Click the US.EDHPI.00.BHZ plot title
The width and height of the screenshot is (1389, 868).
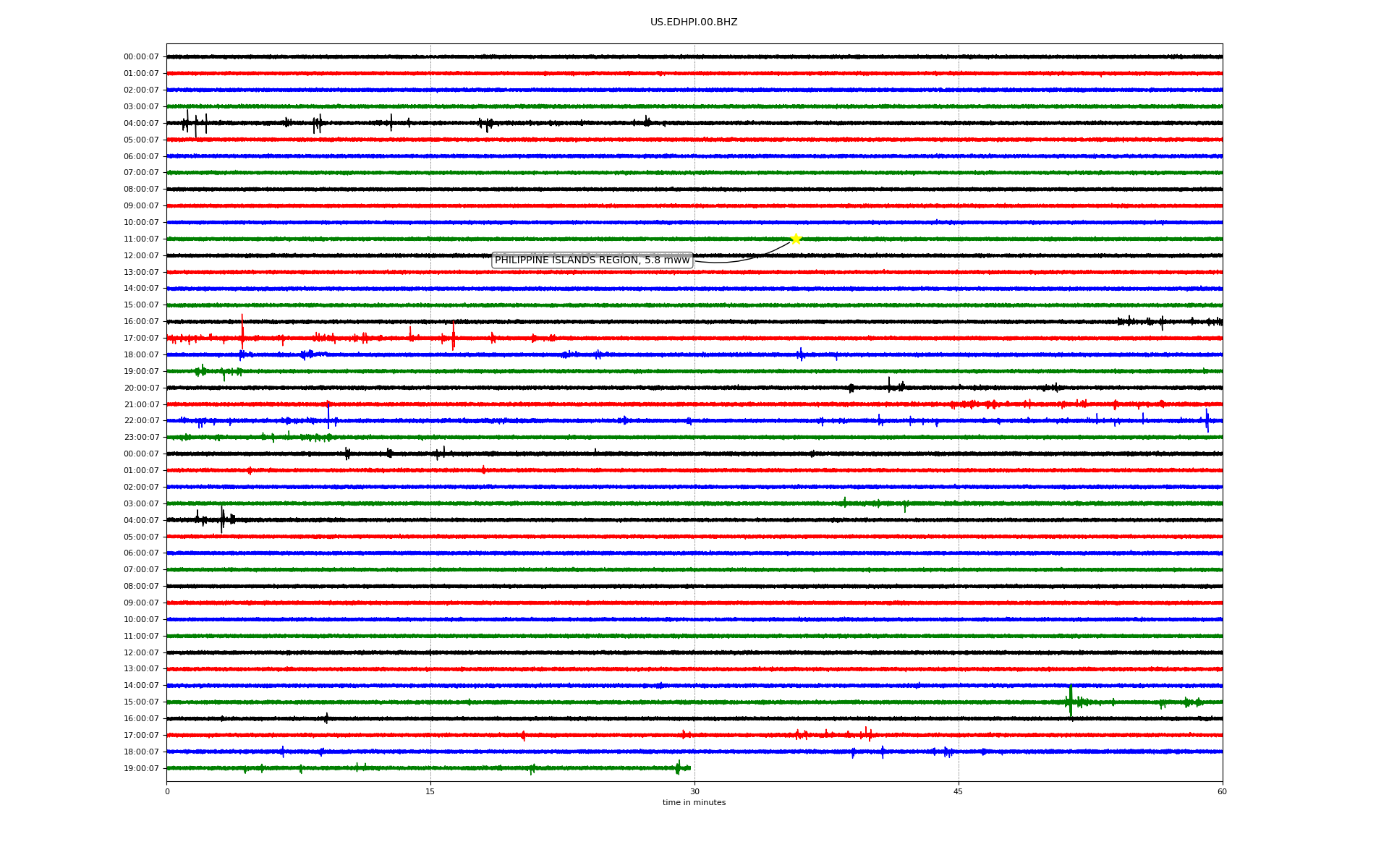coord(694,22)
